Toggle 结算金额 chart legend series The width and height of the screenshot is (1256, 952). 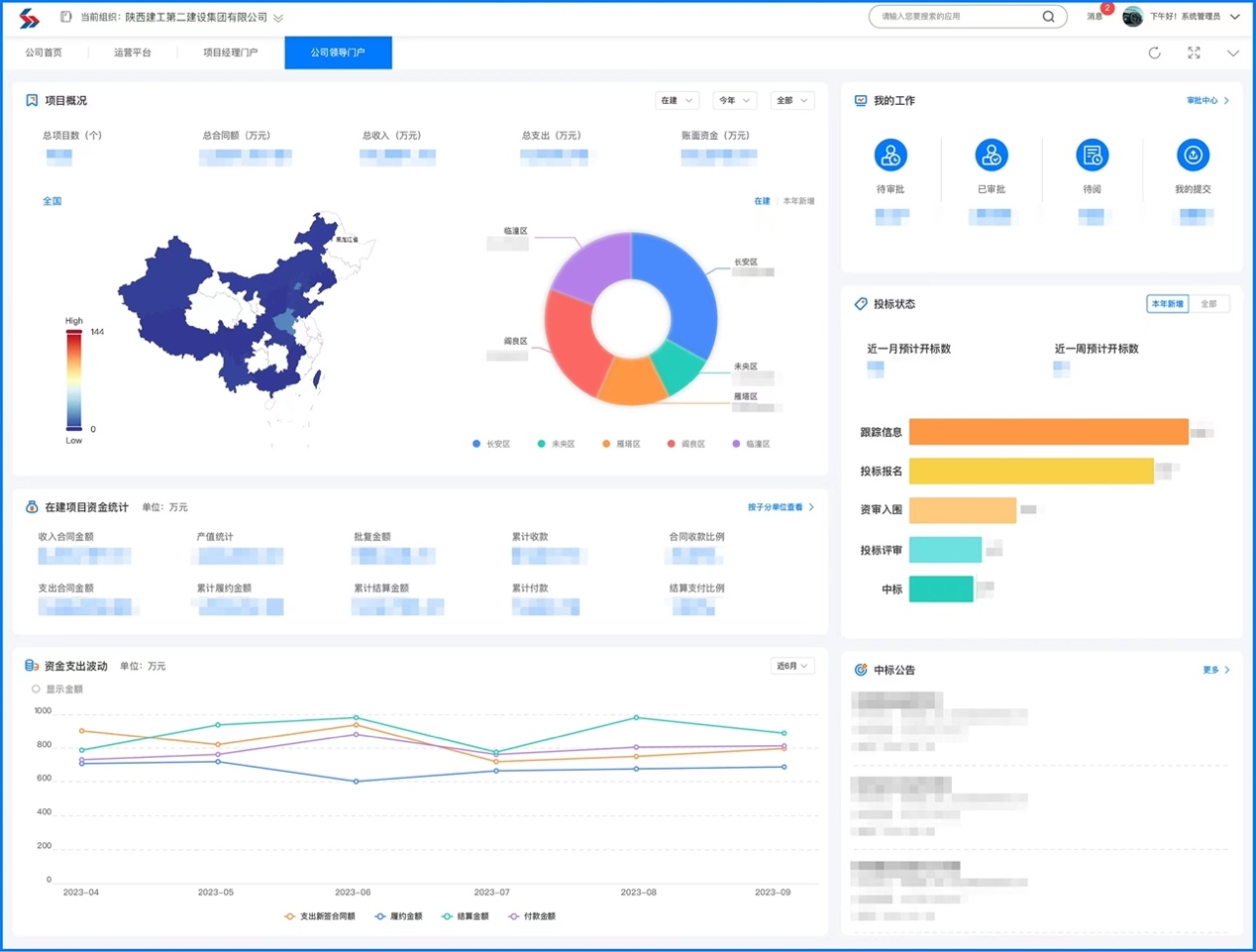click(x=465, y=916)
